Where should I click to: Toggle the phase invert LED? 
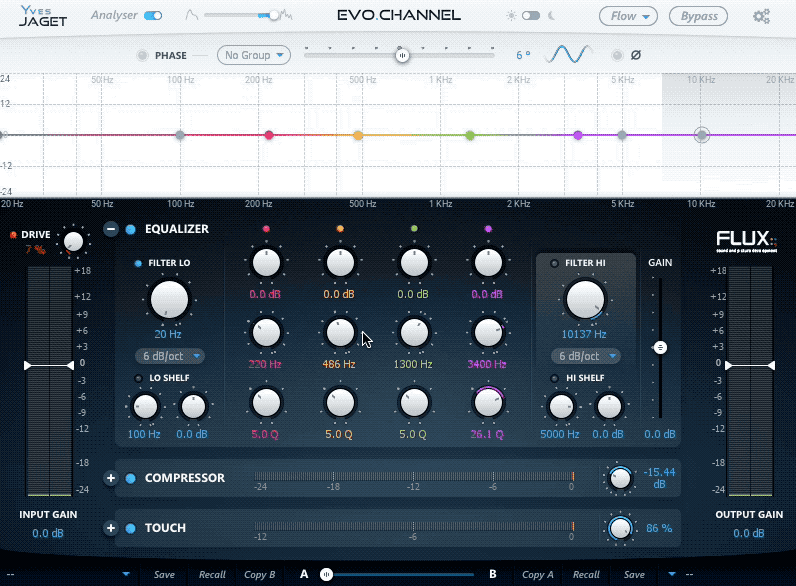[x=617, y=55]
